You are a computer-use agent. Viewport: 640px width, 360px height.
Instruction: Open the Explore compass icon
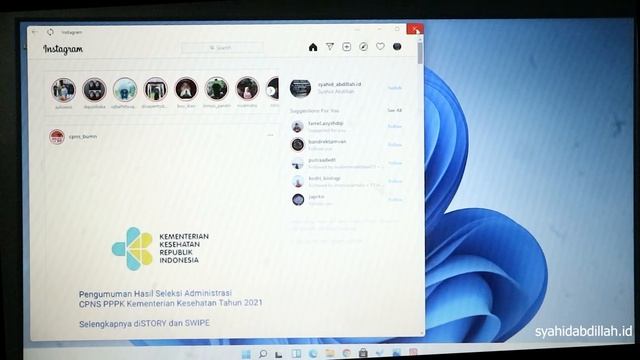coord(363,47)
